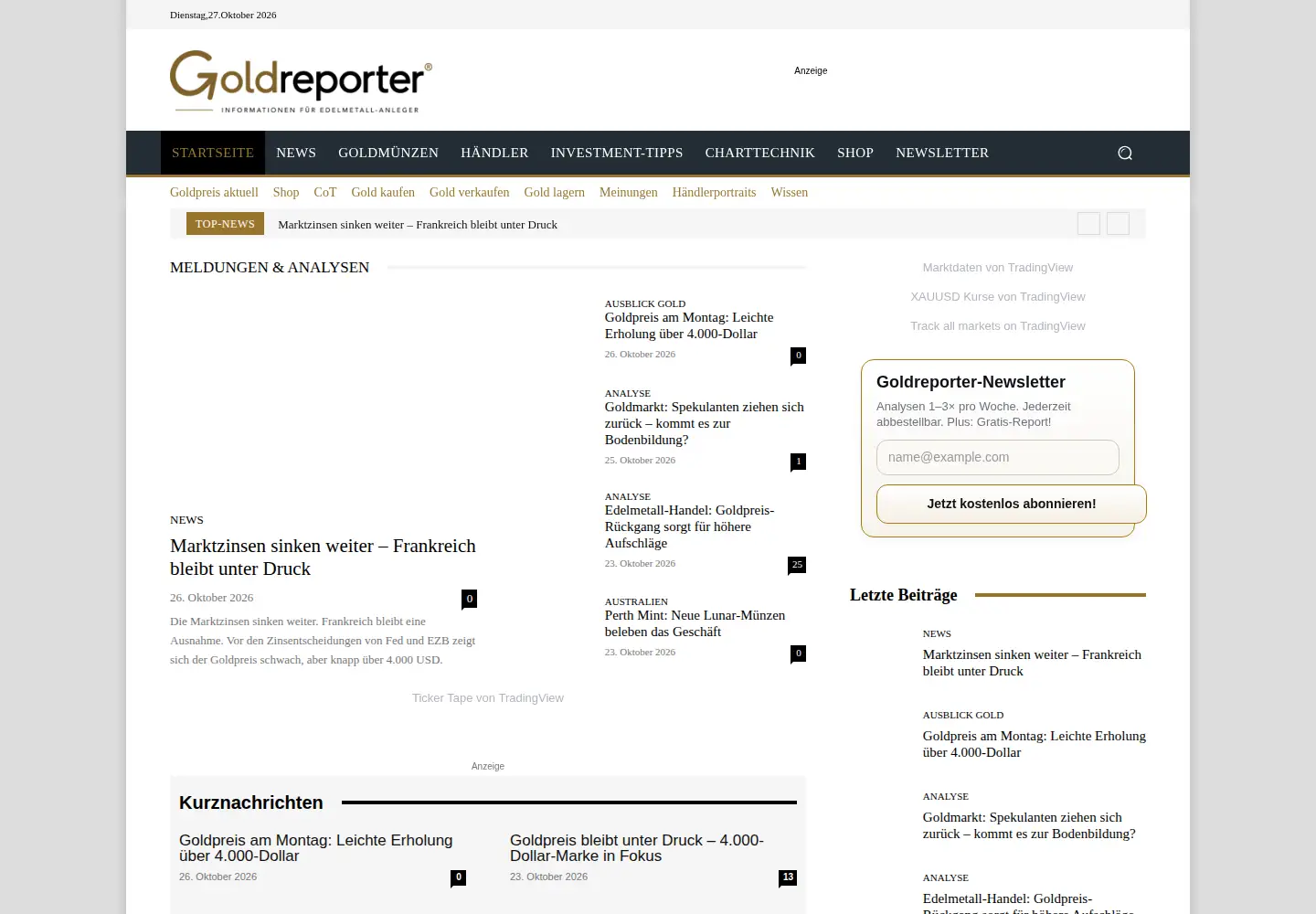This screenshot has height=914, width=1316.
Task: Open comment count 1 on Goldmarkt Spekulanten article
Action: pos(798,462)
